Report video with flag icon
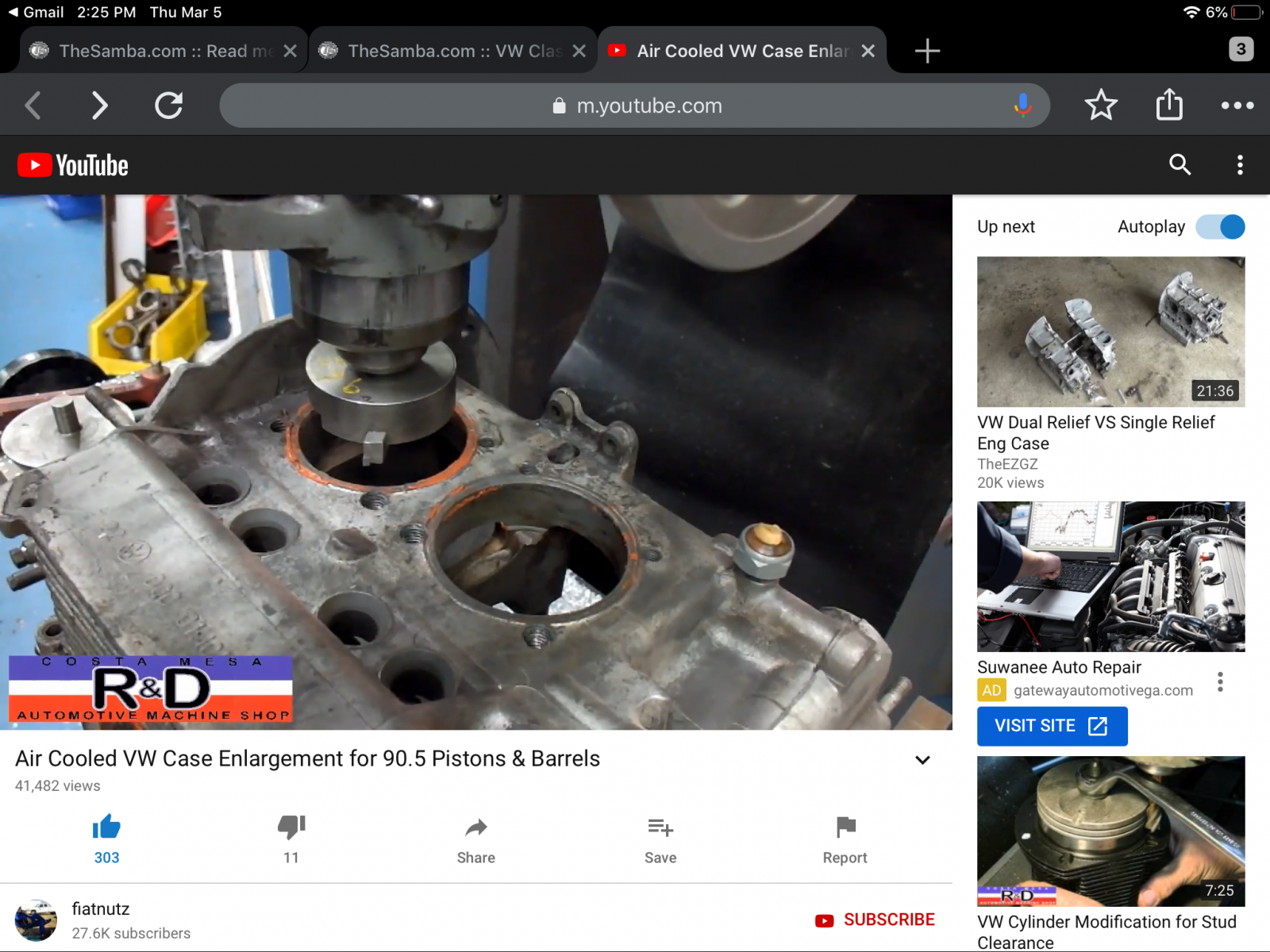Image resolution: width=1270 pixels, height=952 pixels. tap(845, 827)
